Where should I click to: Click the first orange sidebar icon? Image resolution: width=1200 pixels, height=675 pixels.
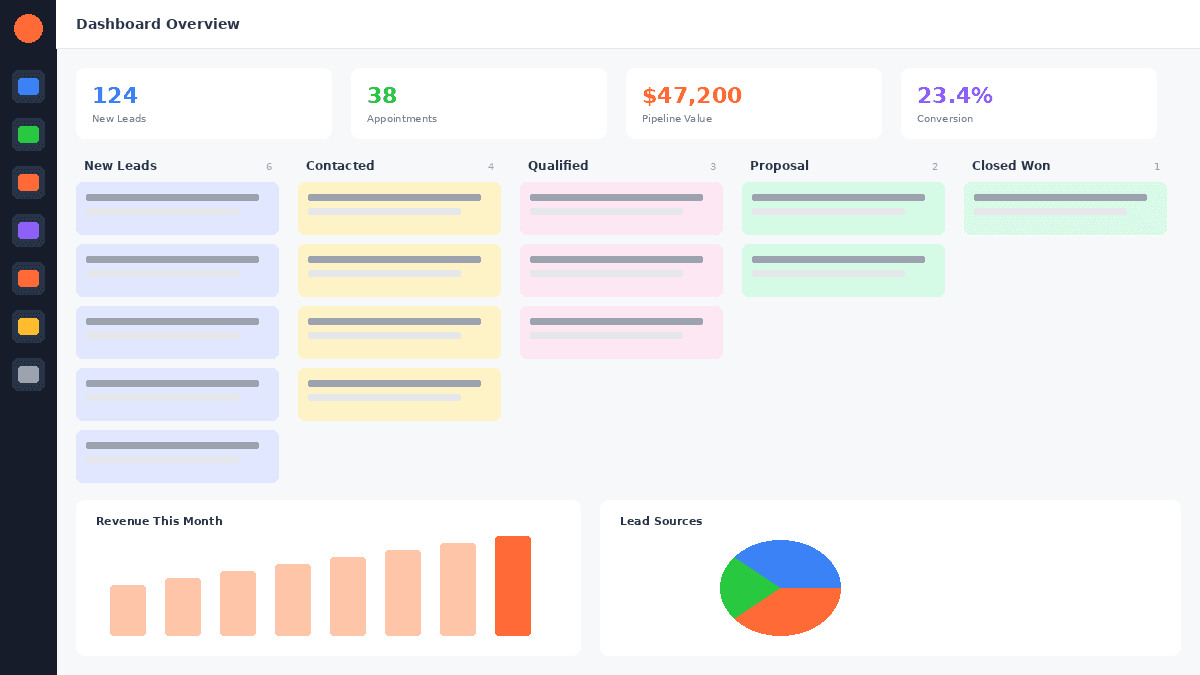[29, 182]
